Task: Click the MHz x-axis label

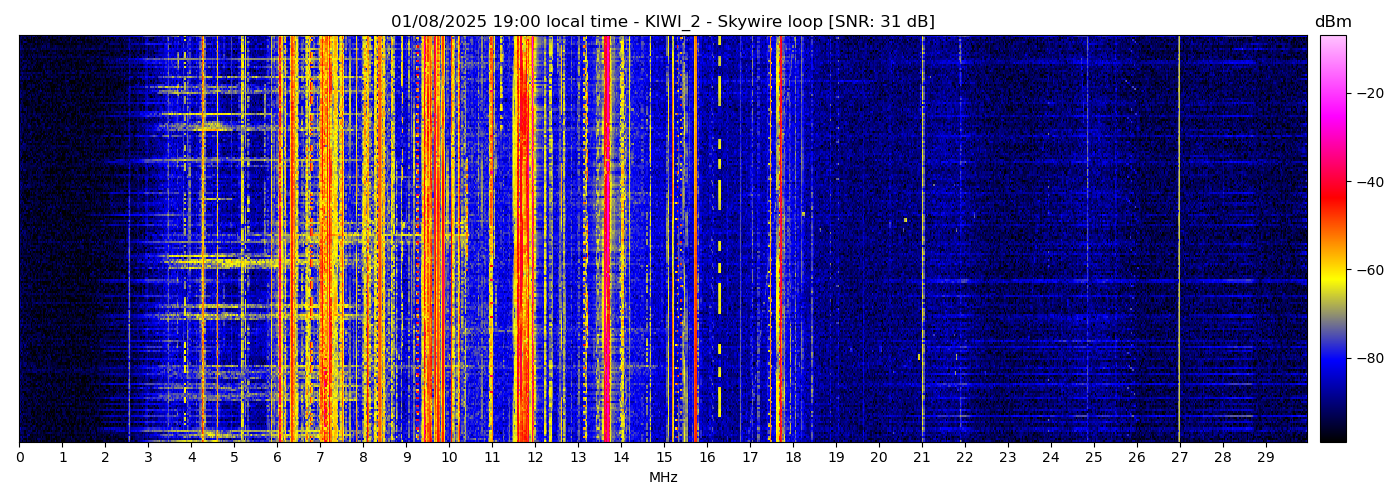Action: click(x=663, y=478)
